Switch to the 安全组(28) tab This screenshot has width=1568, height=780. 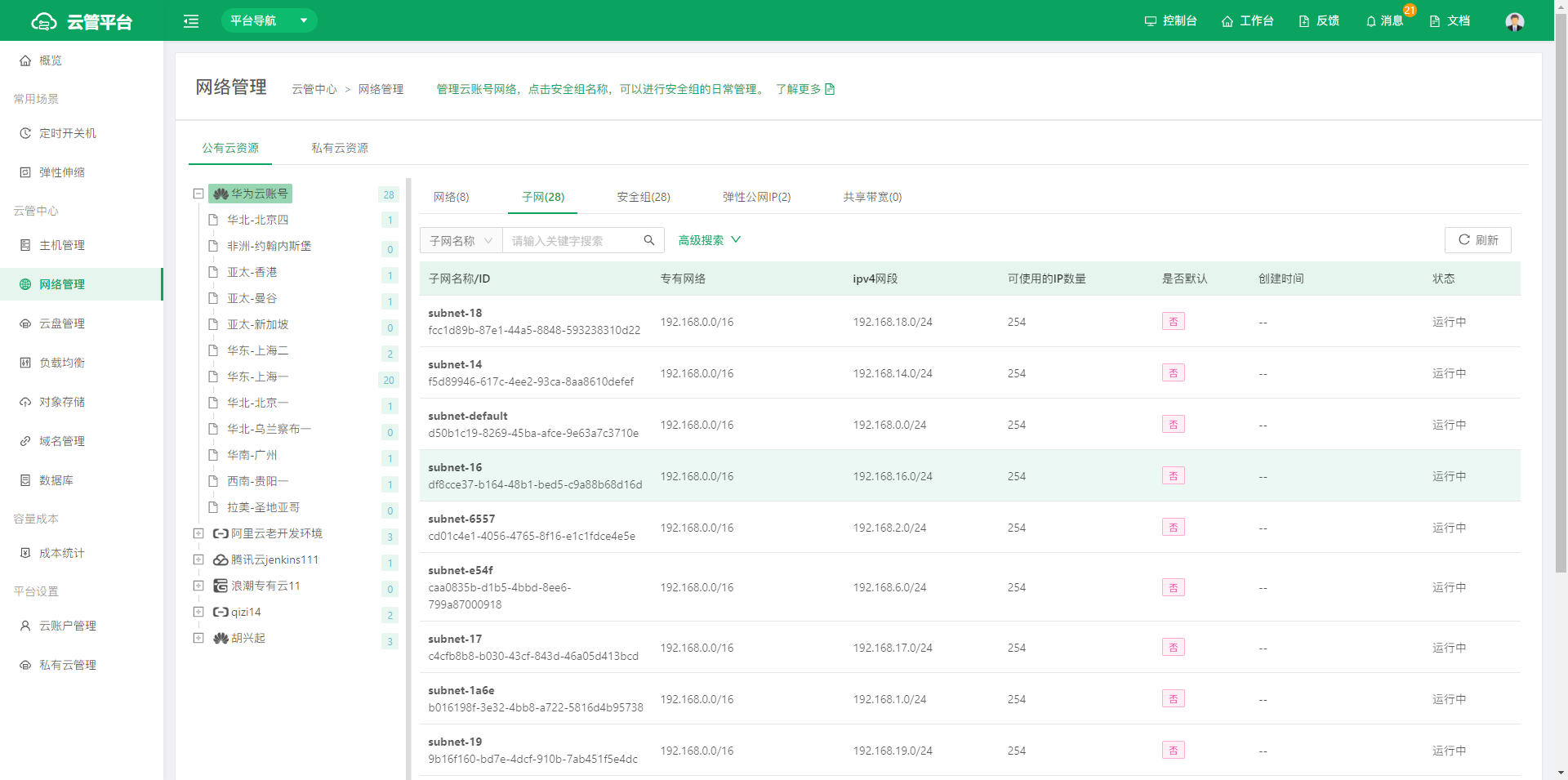(644, 197)
